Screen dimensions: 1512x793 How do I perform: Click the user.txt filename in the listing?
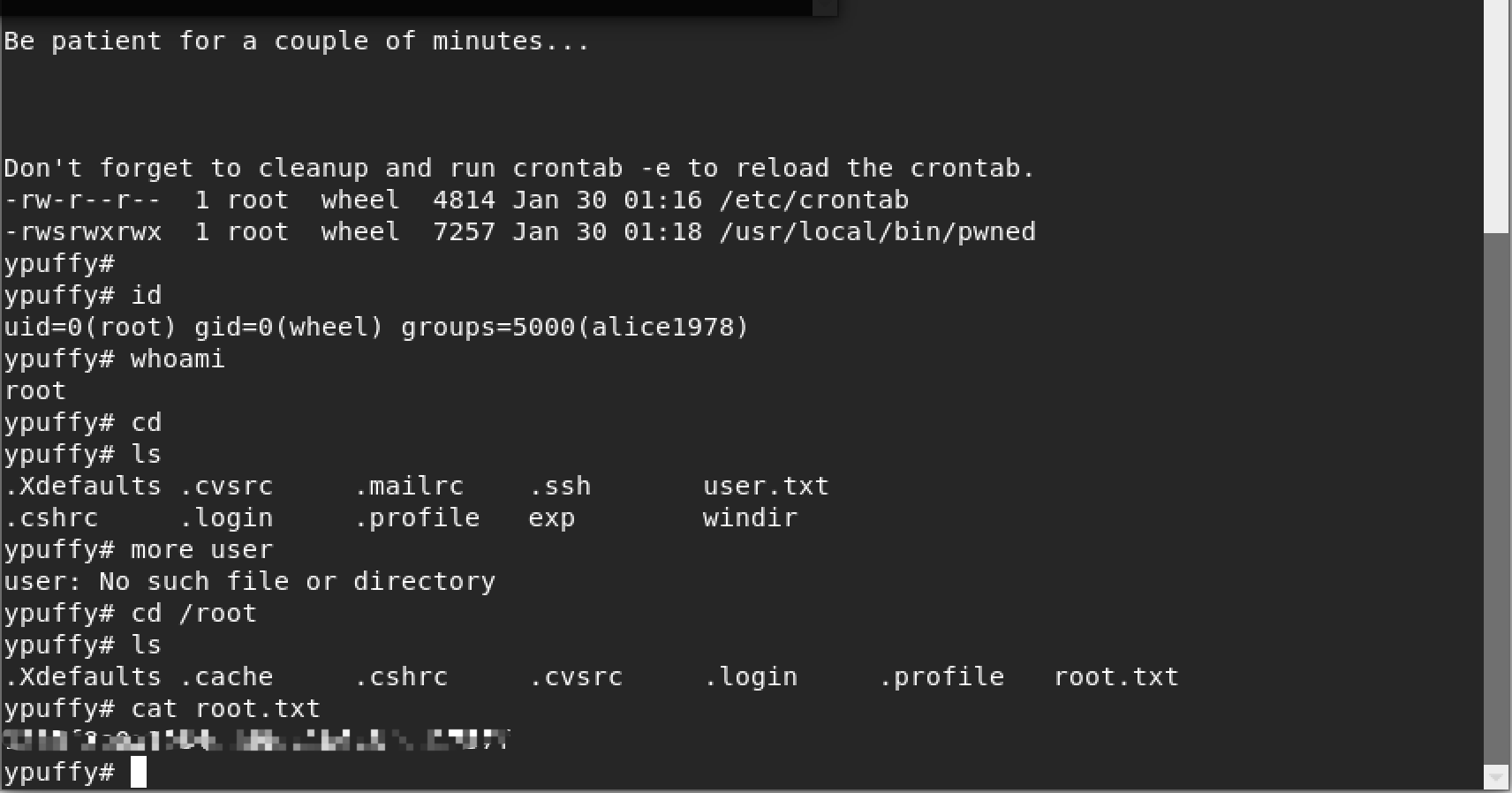pyautogui.click(x=766, y=486)
